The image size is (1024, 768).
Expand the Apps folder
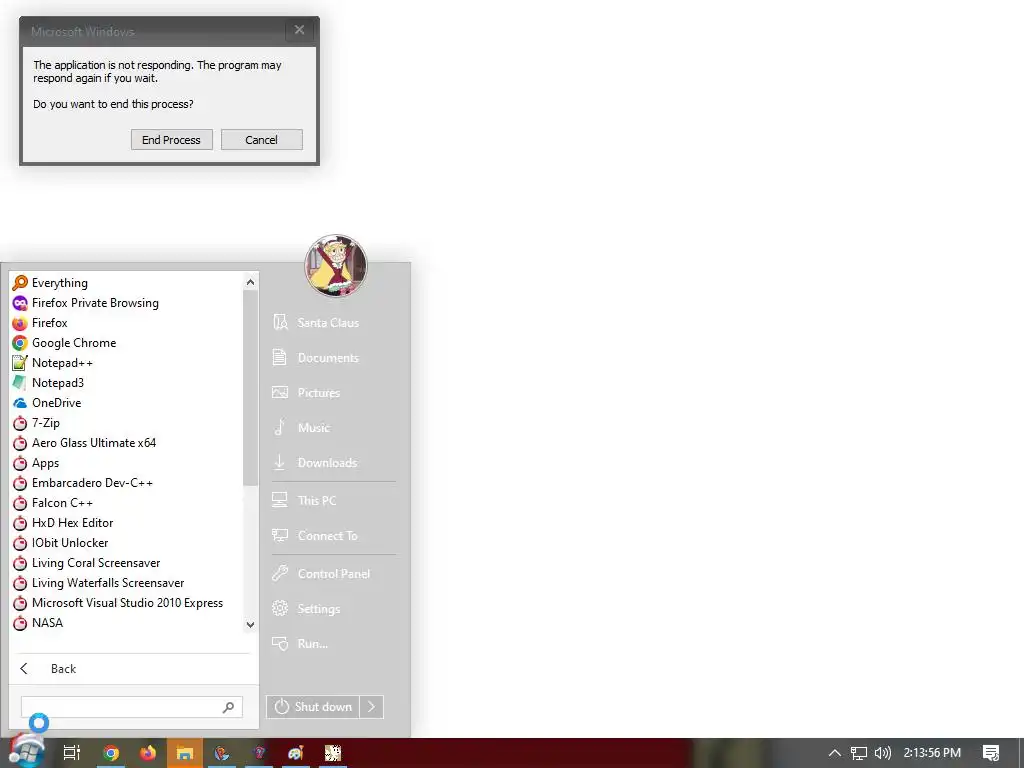click(127, 463)
